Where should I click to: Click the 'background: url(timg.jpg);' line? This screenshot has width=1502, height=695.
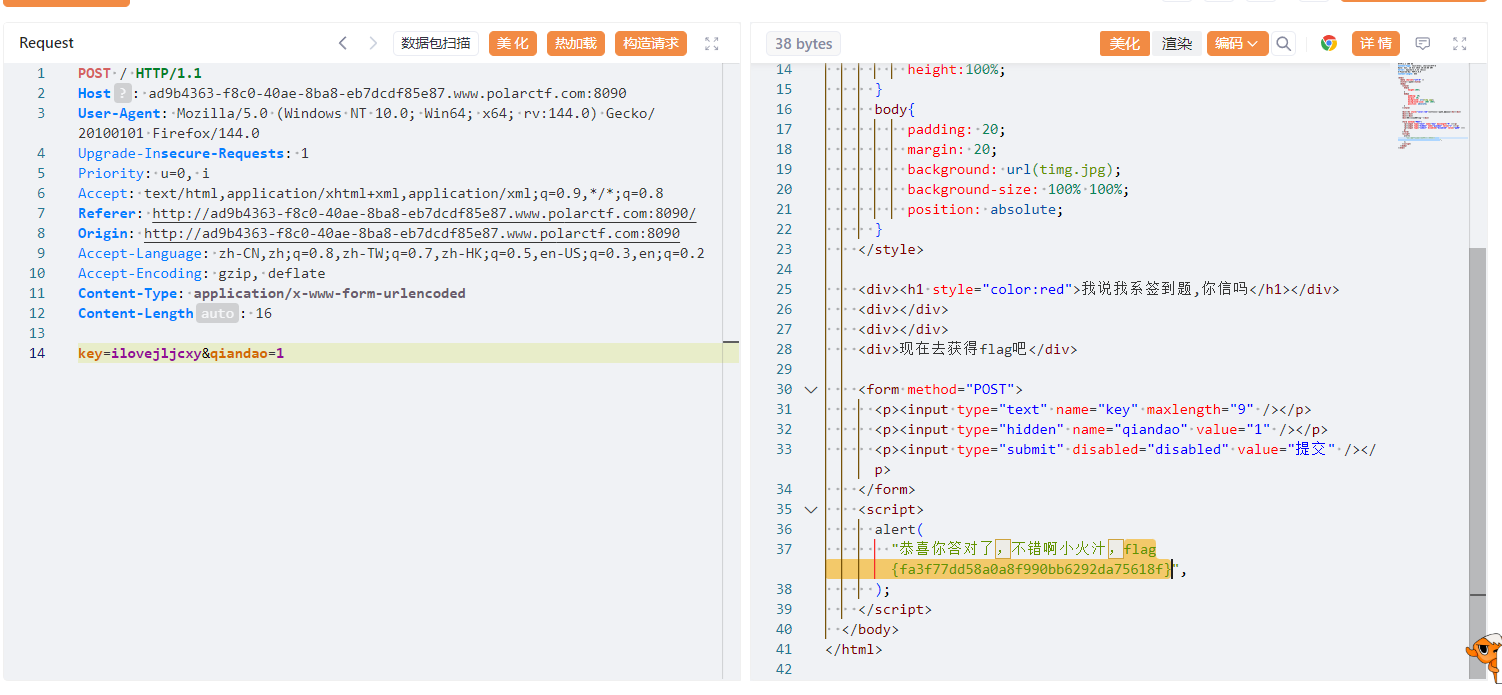(x=1014, y=169)
